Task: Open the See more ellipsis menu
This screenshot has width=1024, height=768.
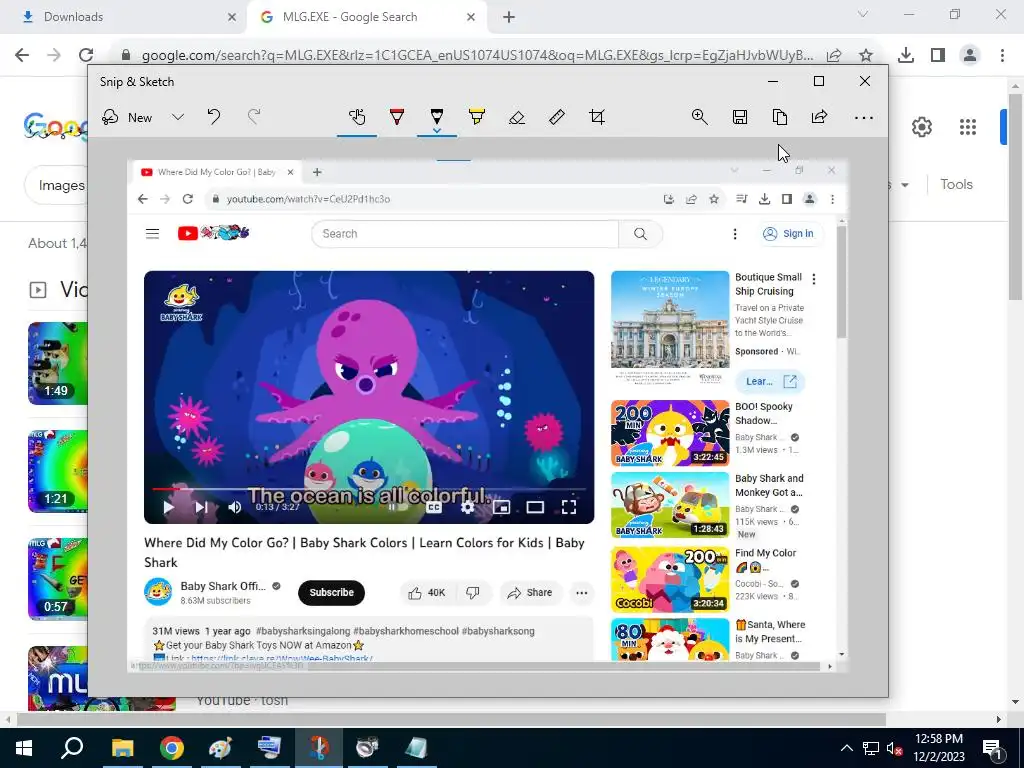Action: [863, 118]
